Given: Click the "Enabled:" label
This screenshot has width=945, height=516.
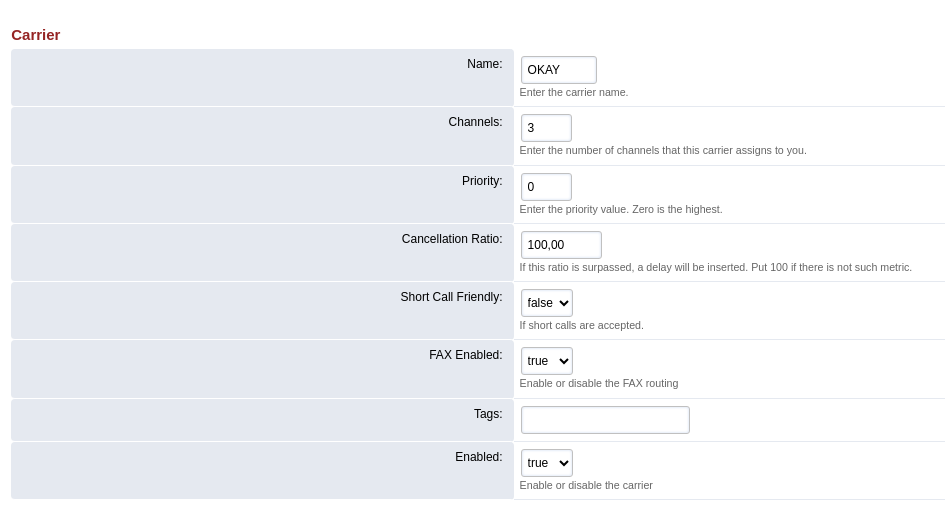Looking at the screenshot, I should click(479, 457).
